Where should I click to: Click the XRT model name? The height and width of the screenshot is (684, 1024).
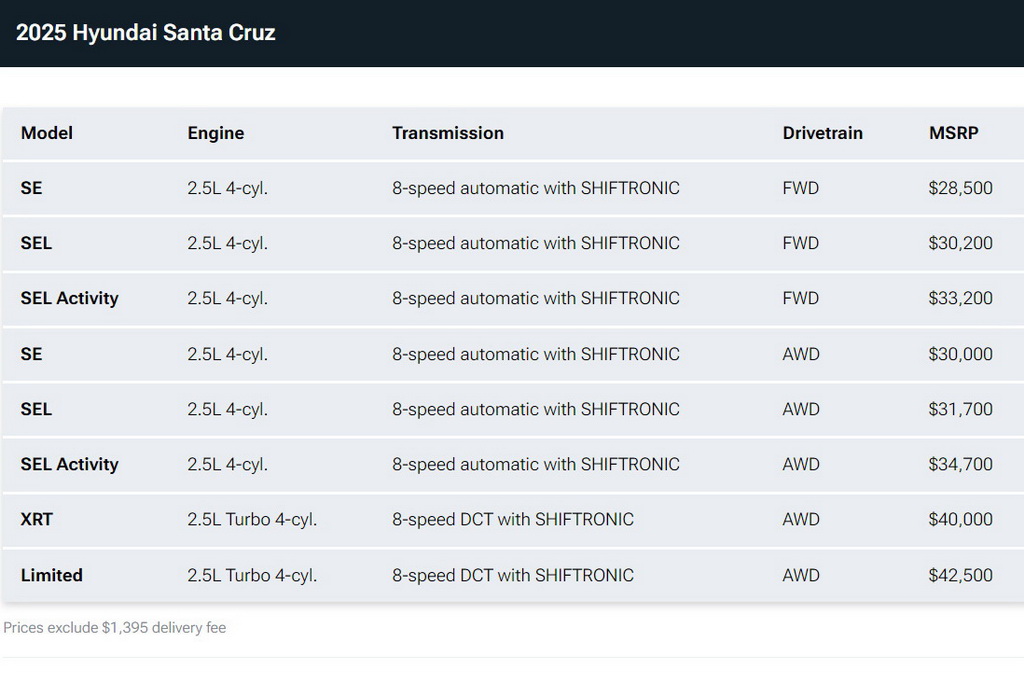pos(37,519)
